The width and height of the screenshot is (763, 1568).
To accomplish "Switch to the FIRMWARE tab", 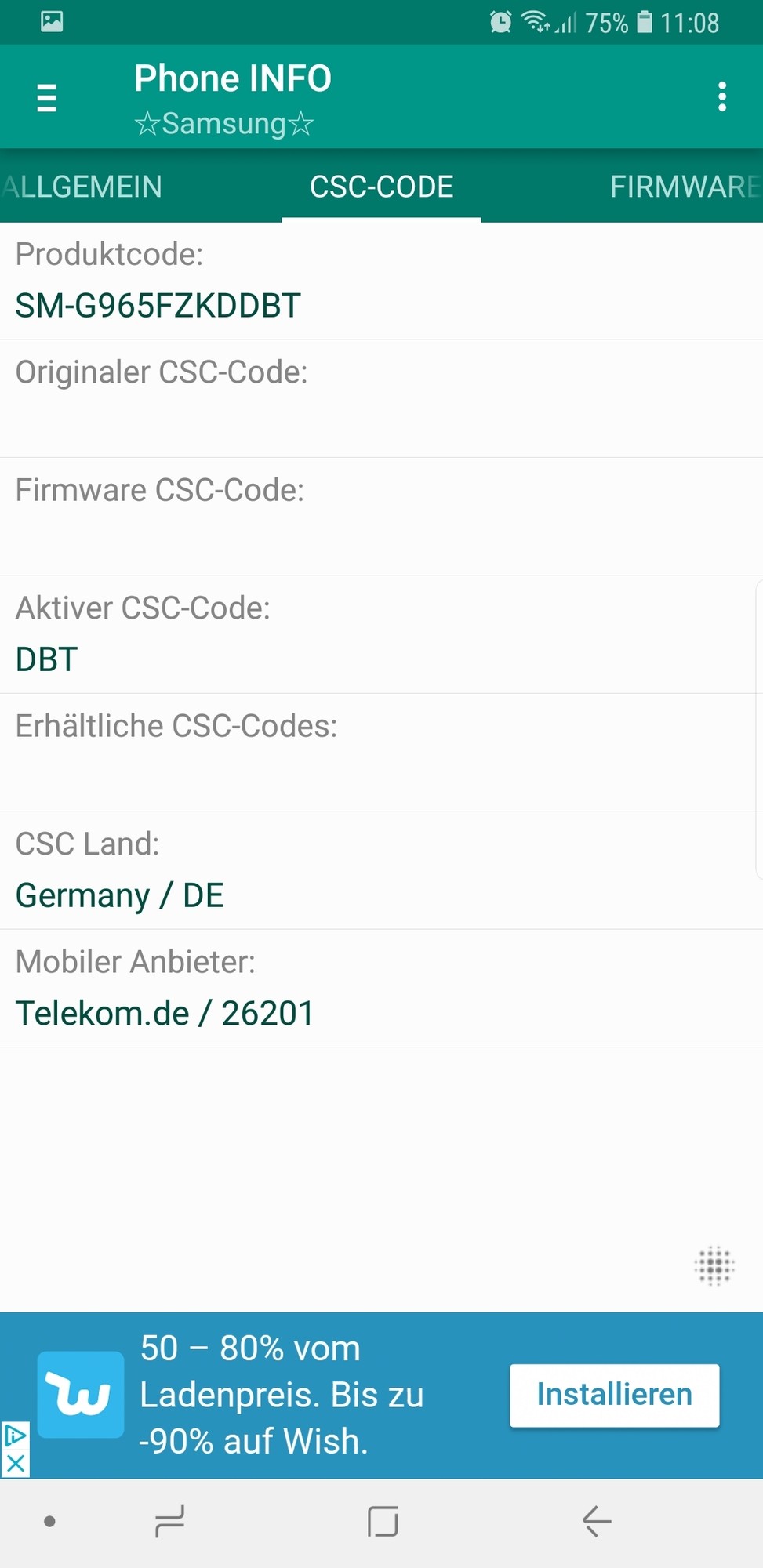I will coord(684,187).
